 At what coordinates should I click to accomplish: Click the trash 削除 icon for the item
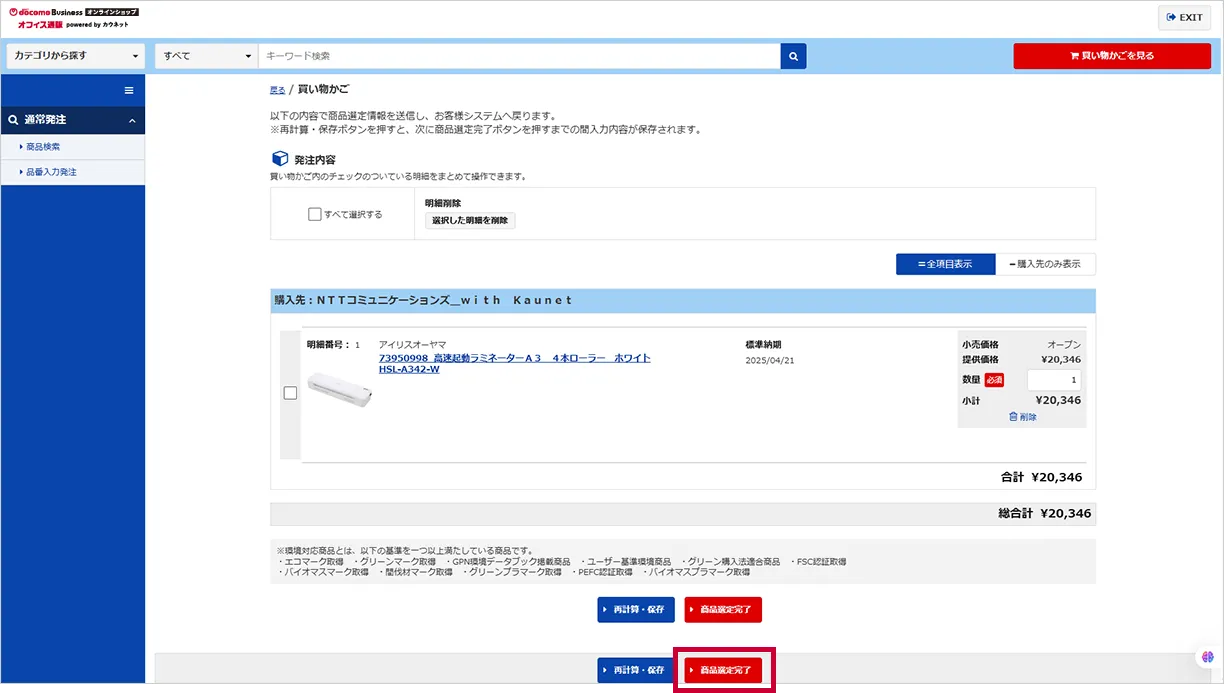(1013, 417)
